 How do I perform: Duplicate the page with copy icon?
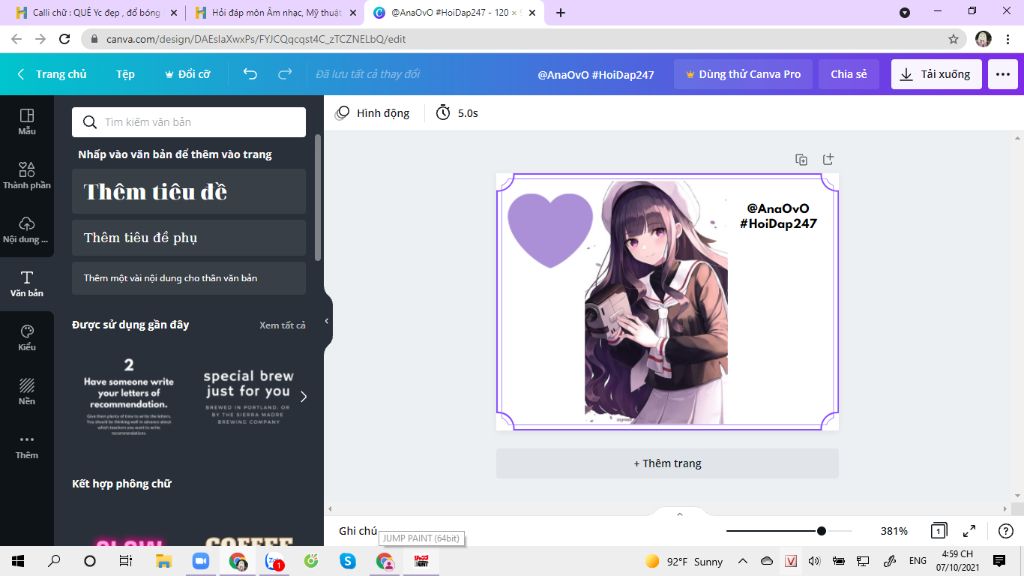tap(801, 159)
